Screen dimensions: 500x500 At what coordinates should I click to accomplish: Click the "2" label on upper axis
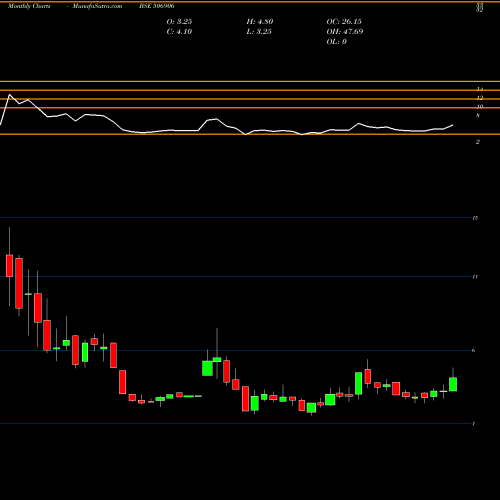(x=478, y=142)
